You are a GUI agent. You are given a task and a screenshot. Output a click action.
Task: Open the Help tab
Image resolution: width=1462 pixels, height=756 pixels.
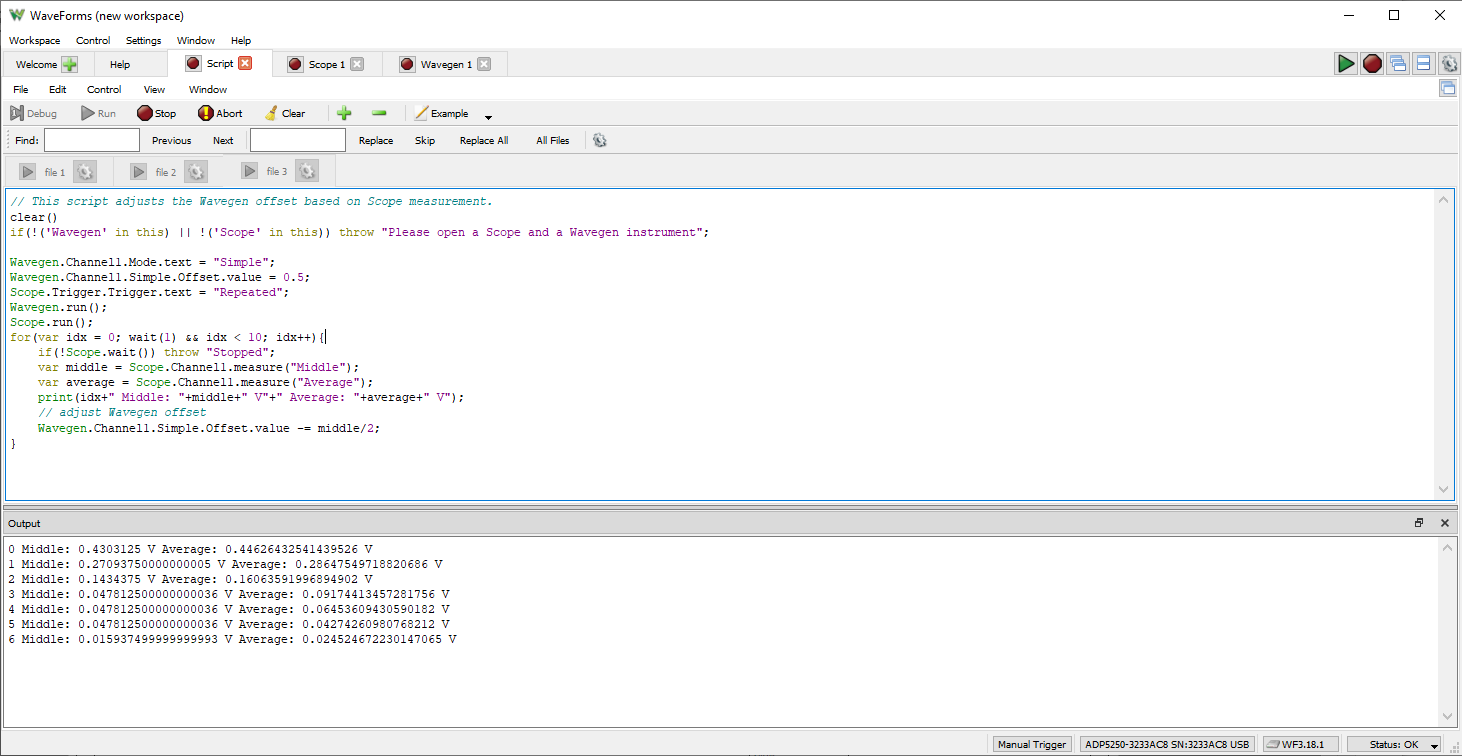pyautogui.click(x=120, y=64)
